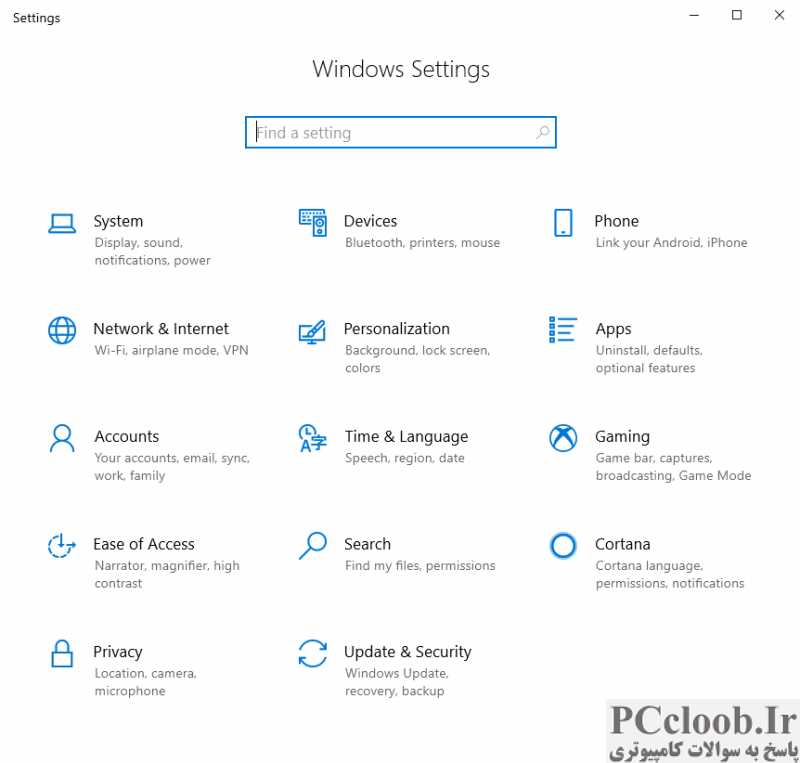Go to the Devices title
The width and height of the screenshot is (800, 763).
(370, 221)
